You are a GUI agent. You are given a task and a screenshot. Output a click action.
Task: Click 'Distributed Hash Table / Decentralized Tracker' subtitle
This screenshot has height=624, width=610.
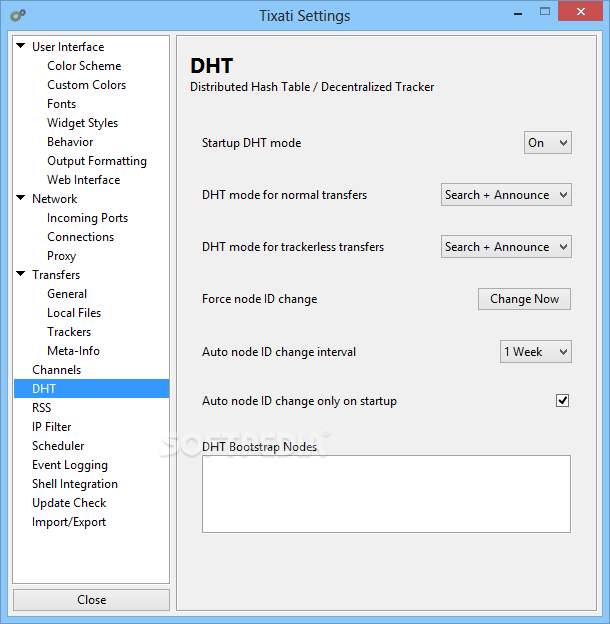tap(312, 87)
